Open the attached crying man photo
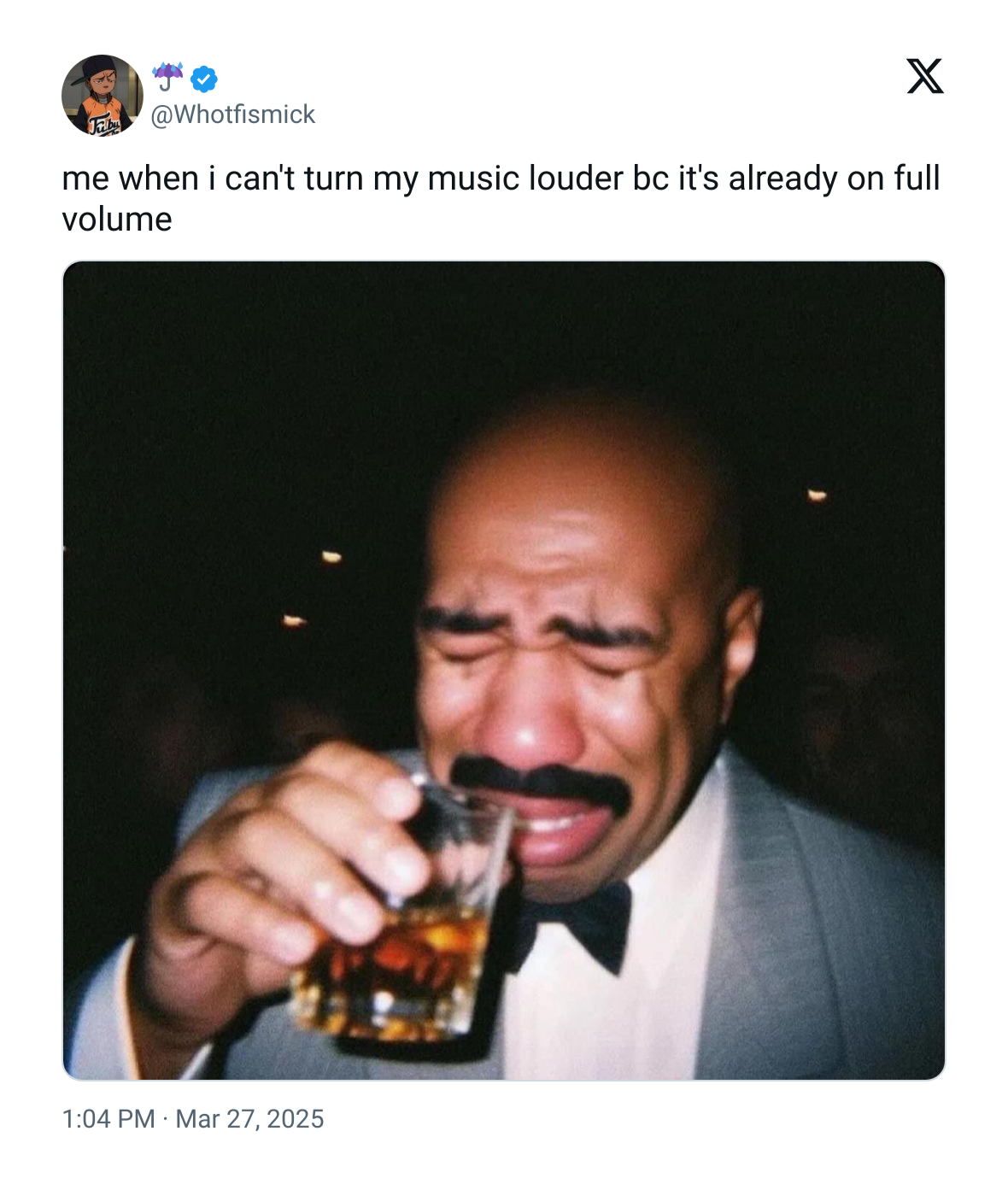The width and height of the screenshot is (1008, 1190). pos(504,670)
